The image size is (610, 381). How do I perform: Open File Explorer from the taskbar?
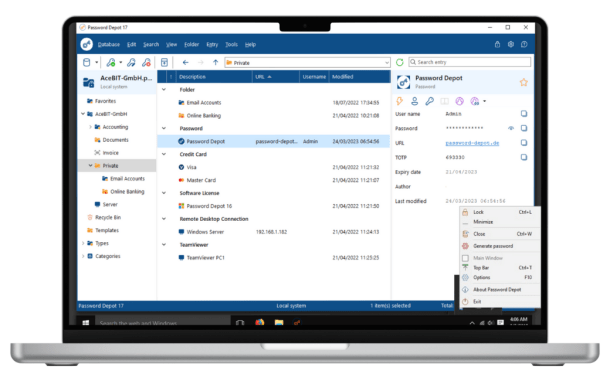point(279,322)
